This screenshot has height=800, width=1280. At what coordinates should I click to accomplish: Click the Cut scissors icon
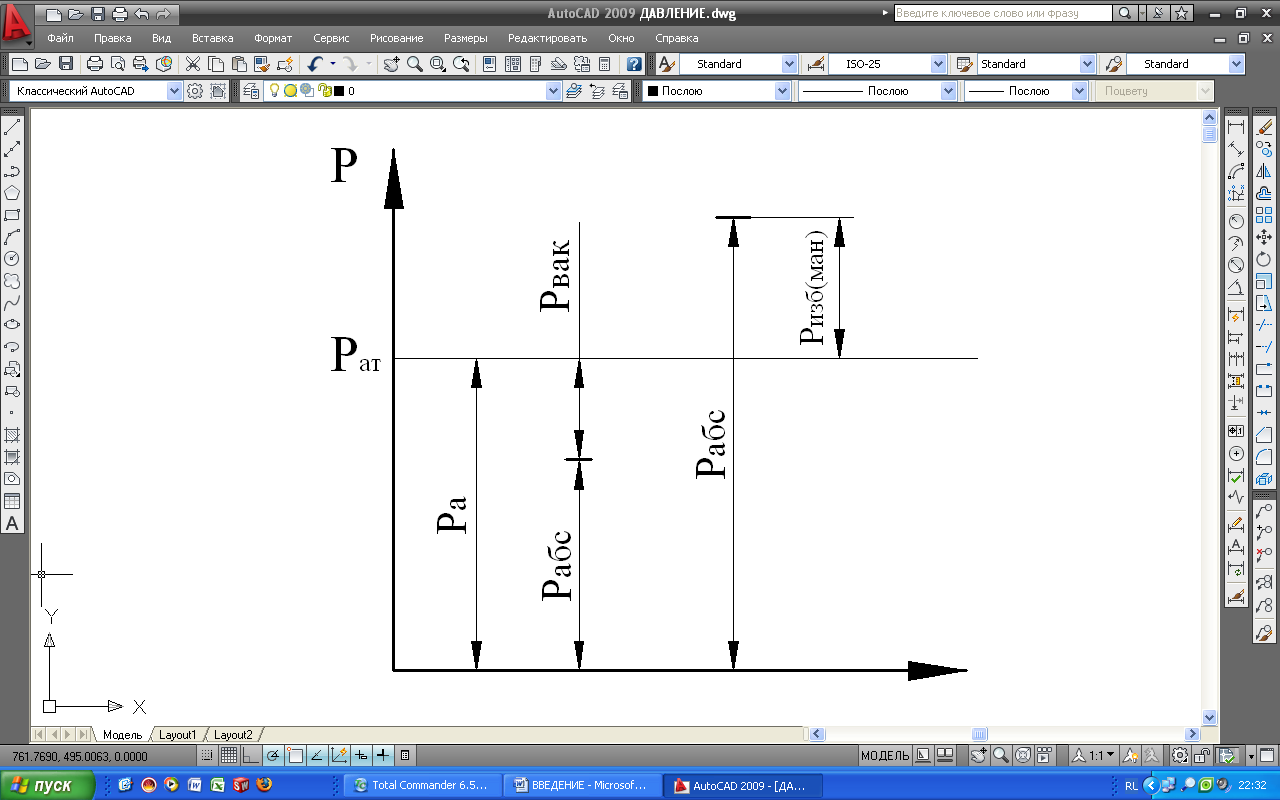[193, 64]
